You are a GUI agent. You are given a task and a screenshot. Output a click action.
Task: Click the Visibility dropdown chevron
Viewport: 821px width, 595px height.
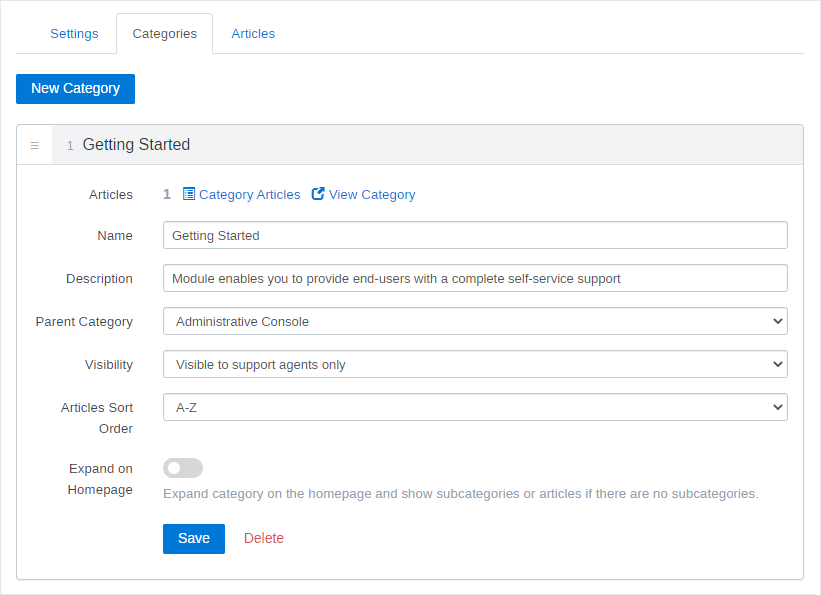pyautogui.click(x=779, y=364)
